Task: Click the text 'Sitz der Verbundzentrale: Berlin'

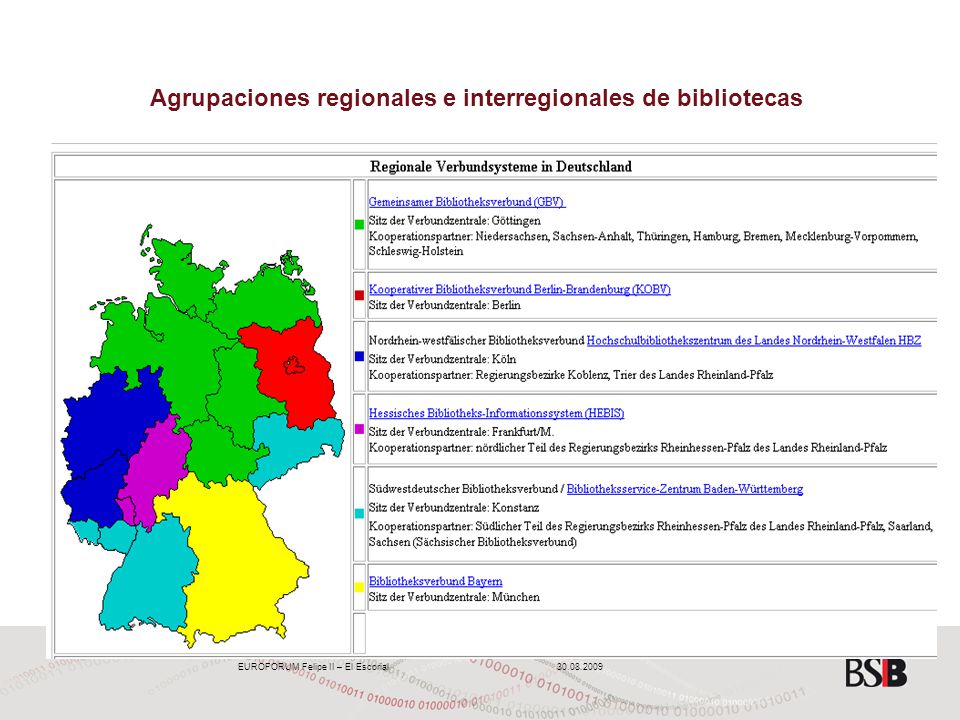Action: [444, 305]
